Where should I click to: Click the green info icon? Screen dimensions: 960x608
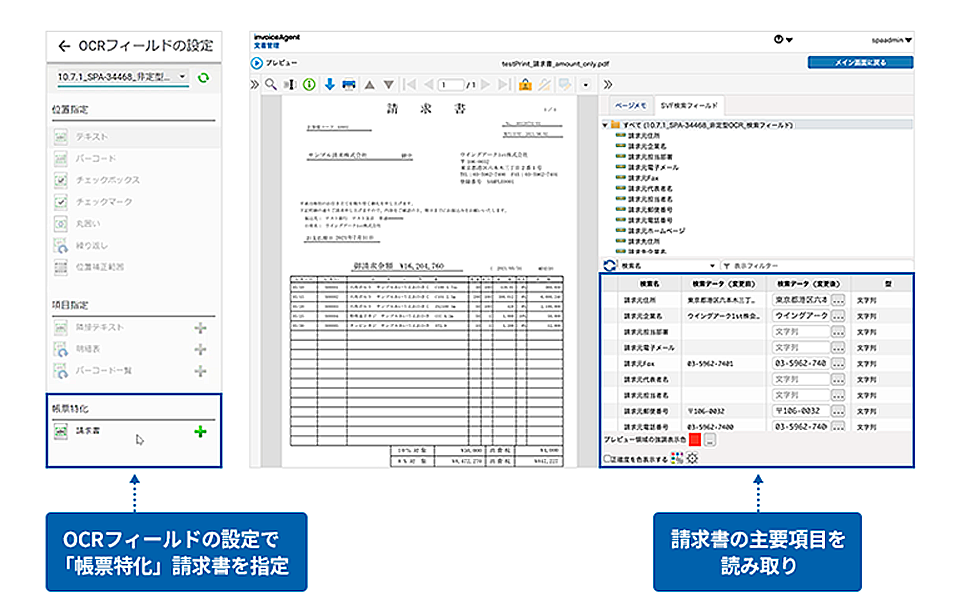[310, 85]
